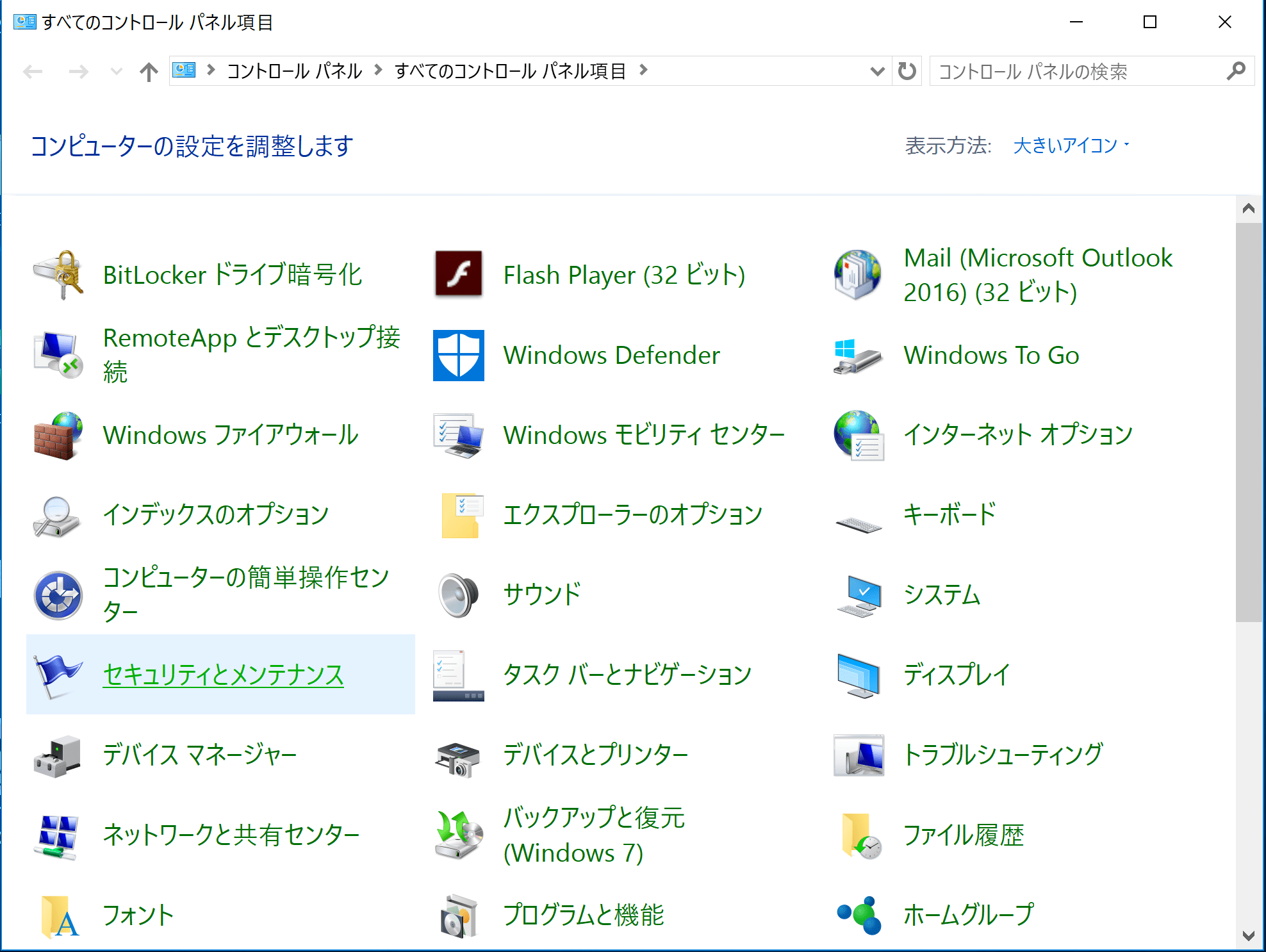Click the scrollbar down arrow

point(1248,935)
